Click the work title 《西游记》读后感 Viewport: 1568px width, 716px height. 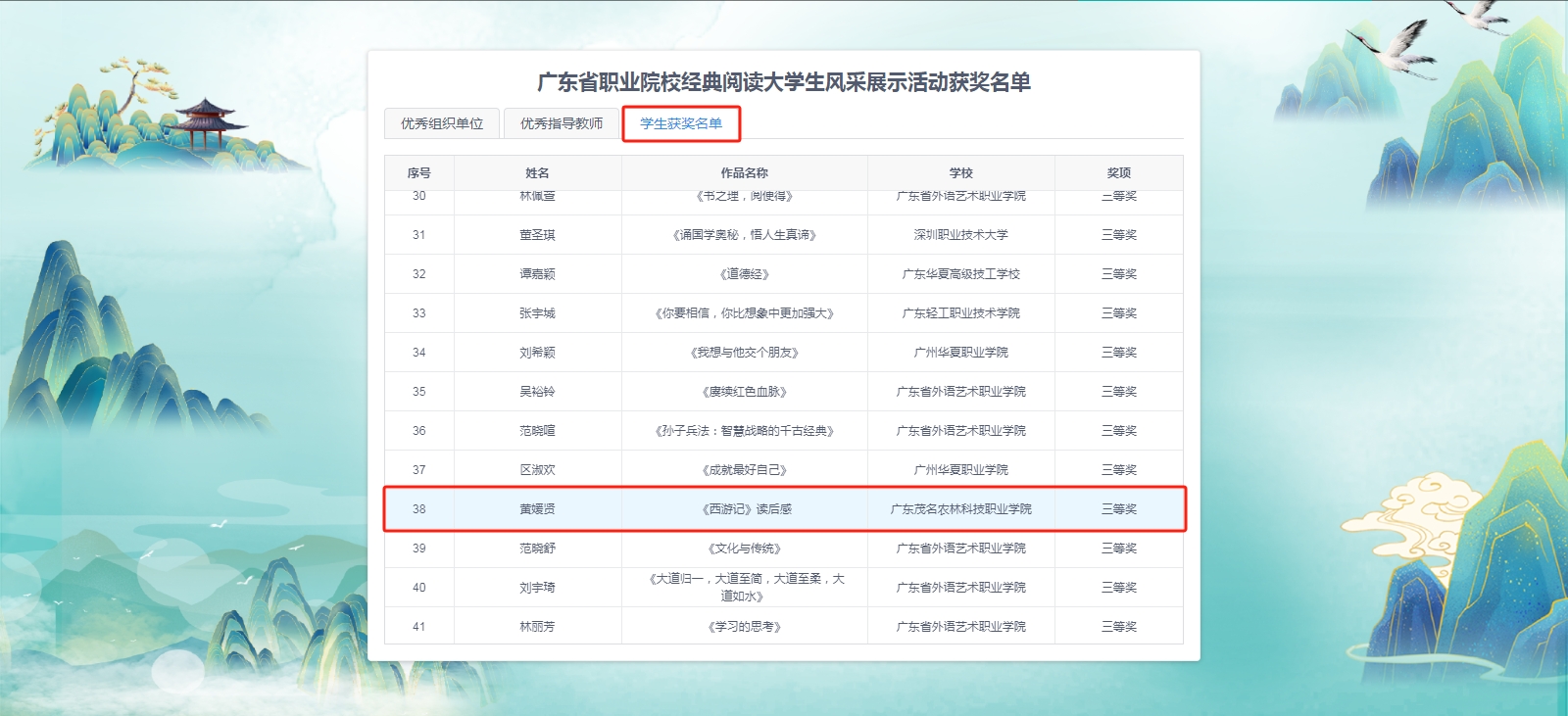click(x=745, y=509)
